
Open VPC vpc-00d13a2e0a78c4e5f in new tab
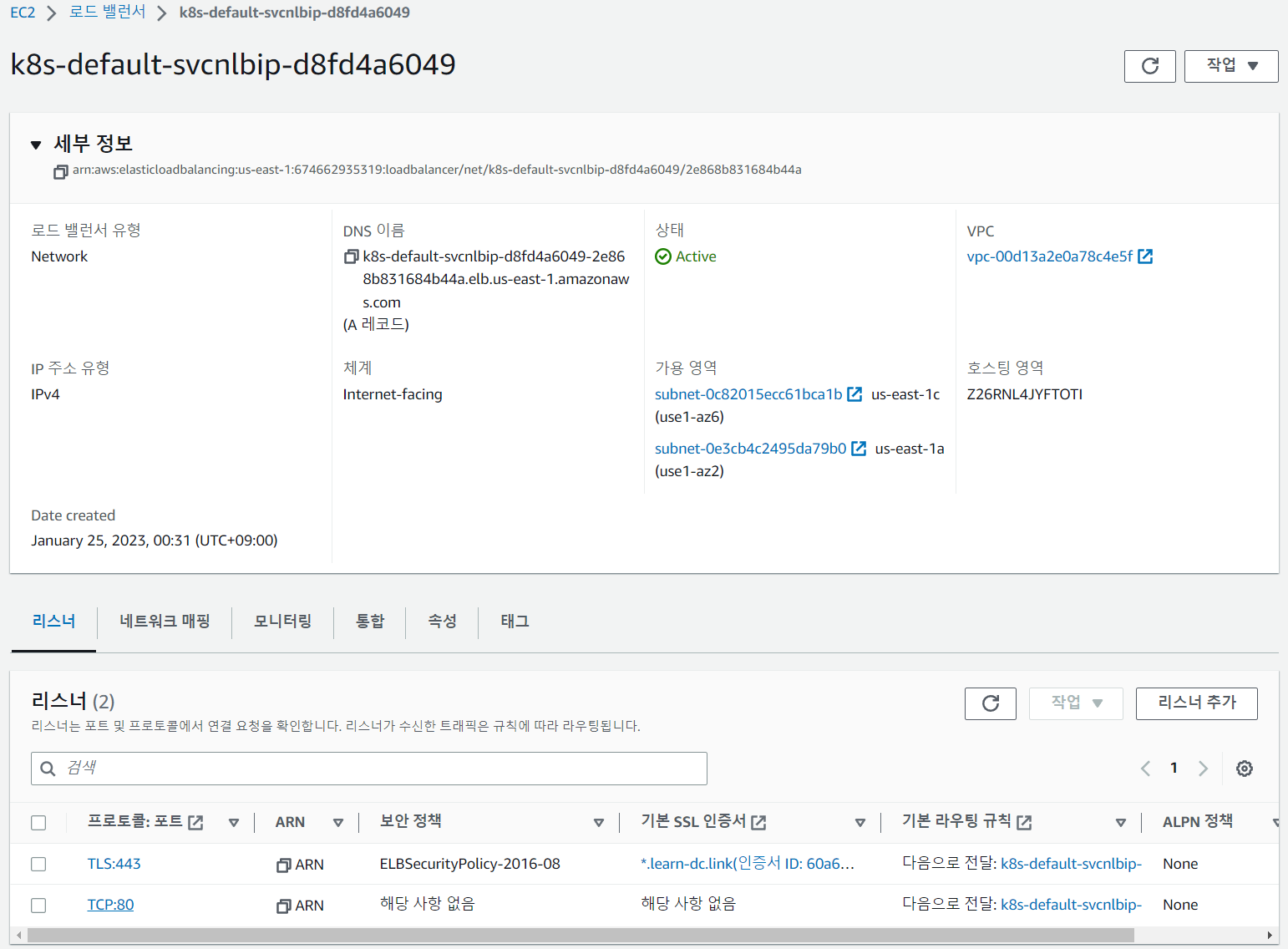[x=1145, y=256]
